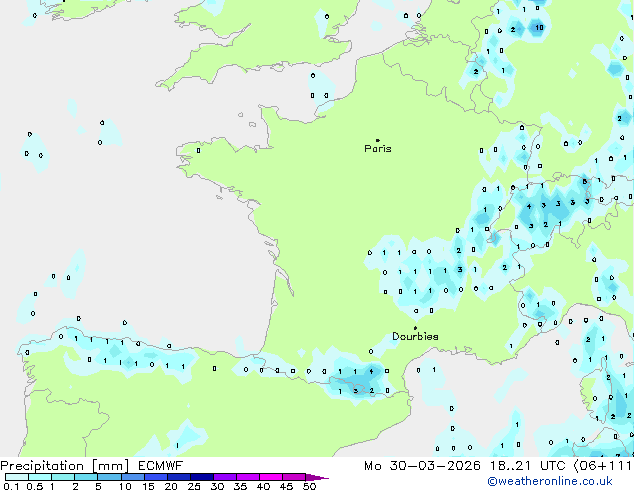Viewport: 634px width, 490px height.
Task: Pick the 30–35 mm purple legend swatch
Action: 225,477
